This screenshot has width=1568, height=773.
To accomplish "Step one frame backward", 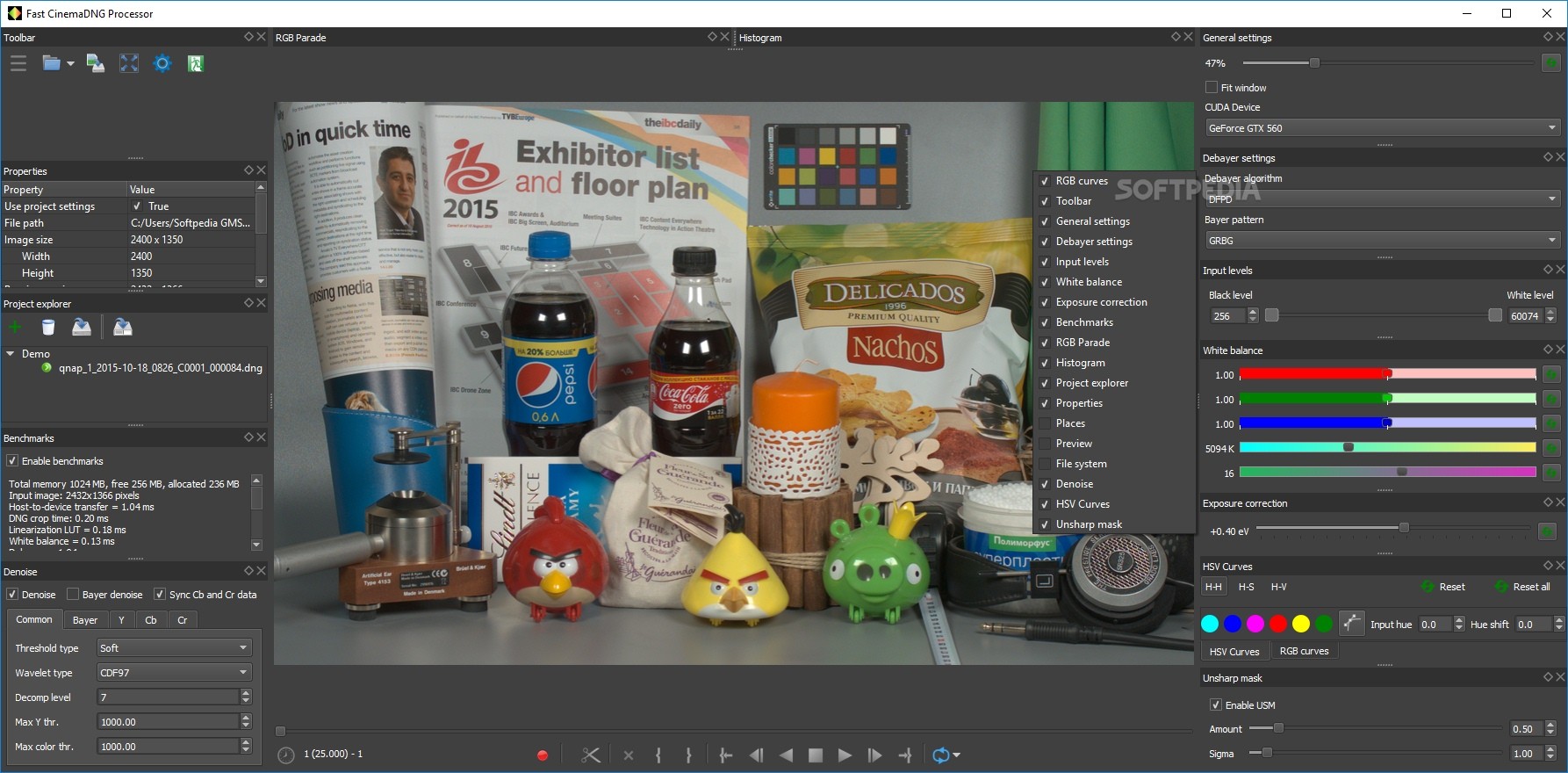I will (x=756, y=755).
